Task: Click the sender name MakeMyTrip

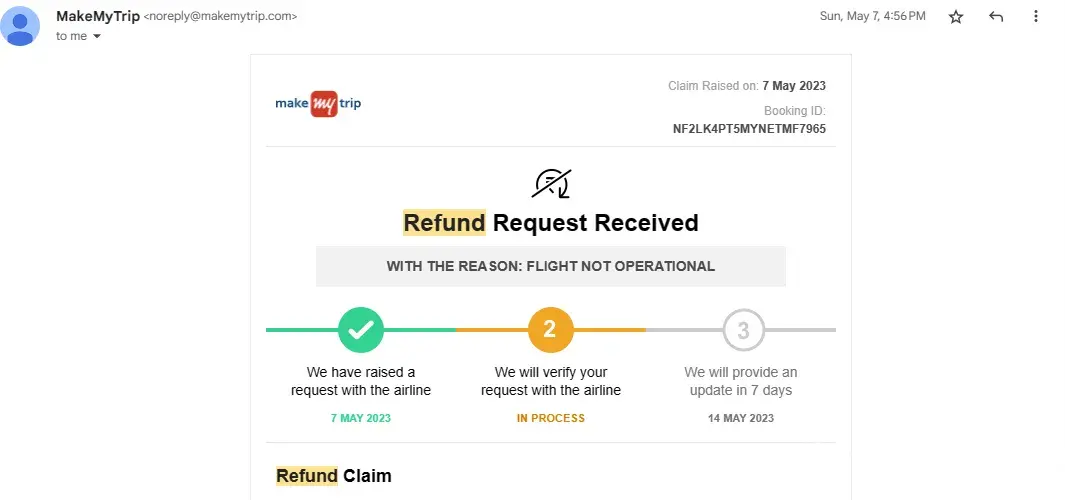Action: click(x=98, y=16)
